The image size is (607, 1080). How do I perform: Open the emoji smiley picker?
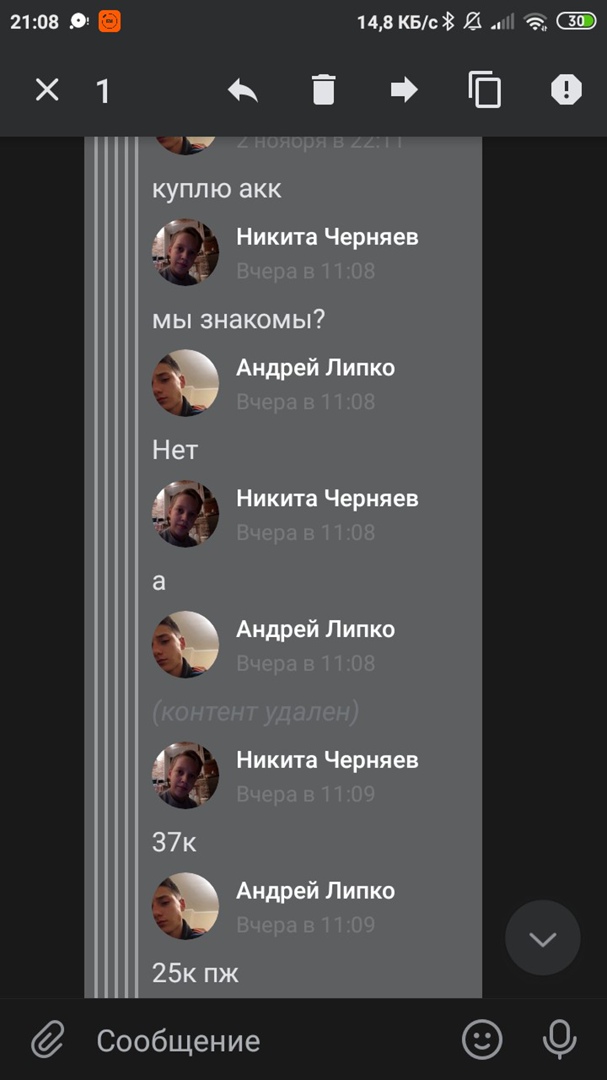(482, 1039)
